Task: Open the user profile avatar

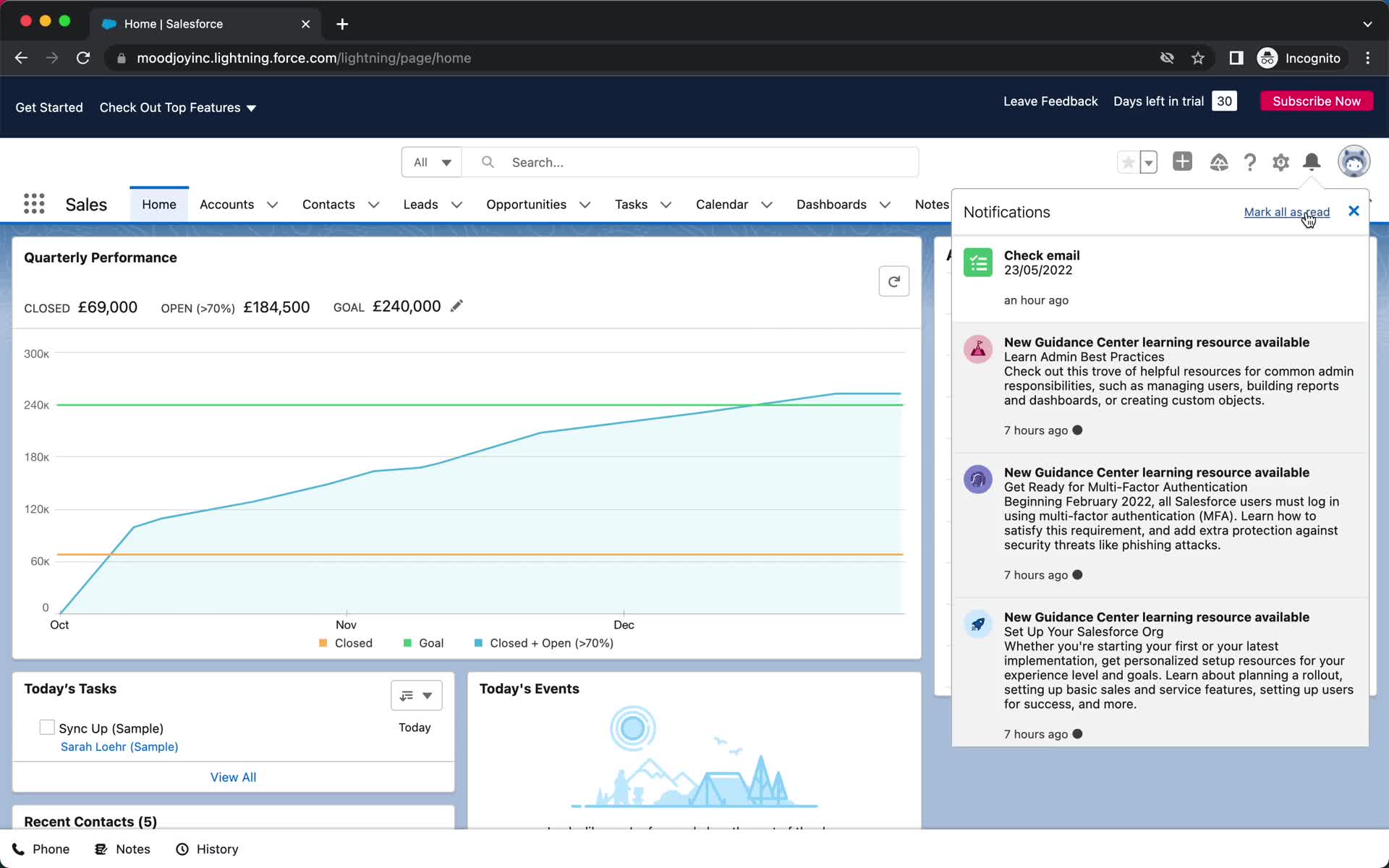Action: pos(1354,161)
